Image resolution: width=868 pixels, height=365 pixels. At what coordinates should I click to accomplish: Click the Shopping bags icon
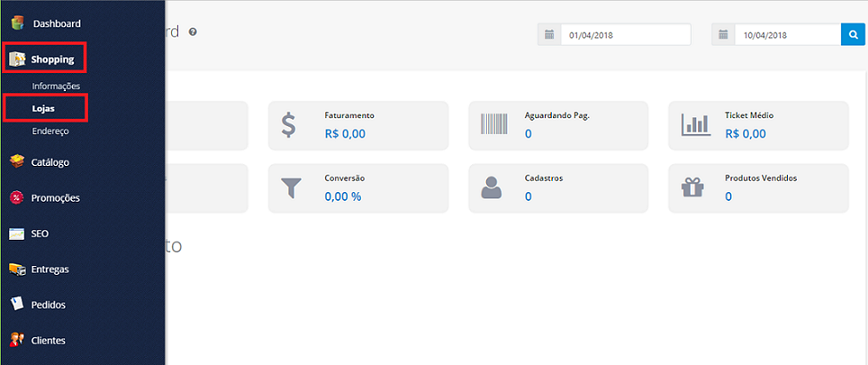(x=18, y=59)
